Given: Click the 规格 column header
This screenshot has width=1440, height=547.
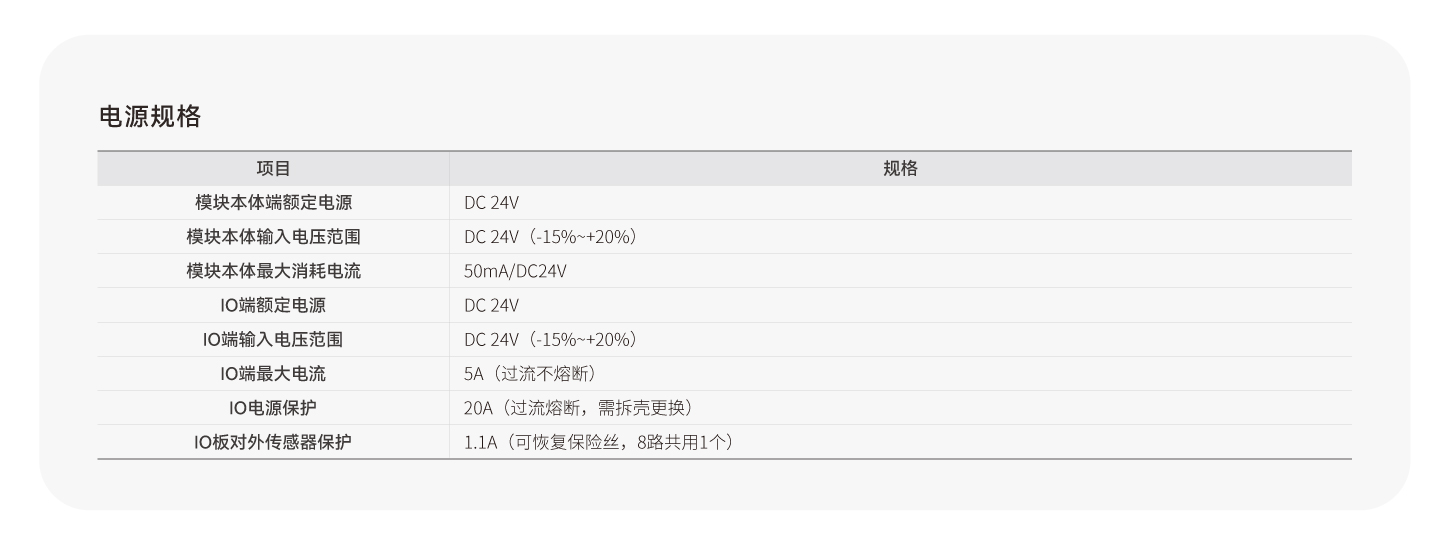Looking at the screenshot, I should point(900,169).
